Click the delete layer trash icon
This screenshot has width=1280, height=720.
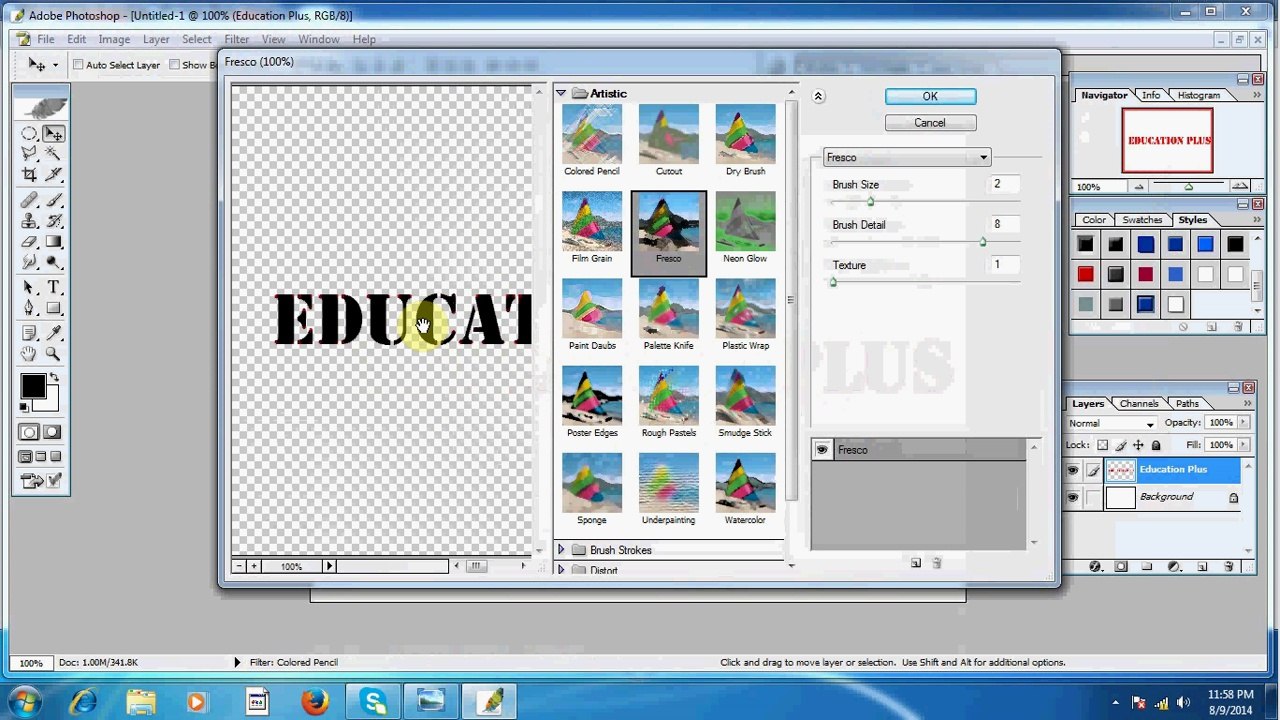click(x=1229, y=566)
